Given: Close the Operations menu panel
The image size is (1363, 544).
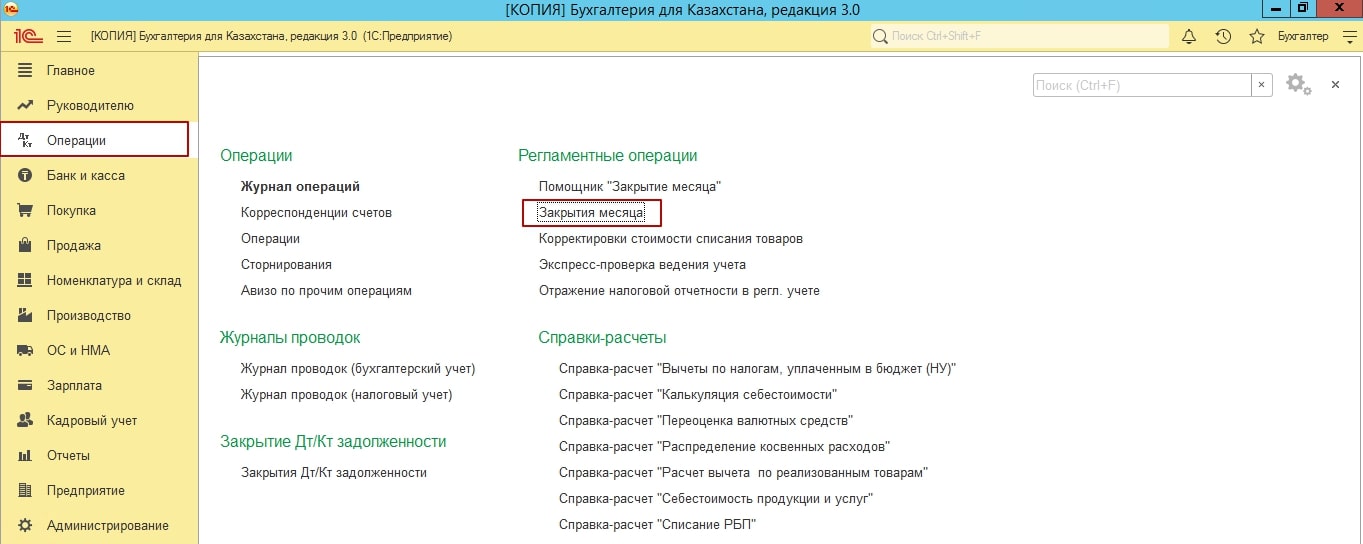Looking at the screenshot, I should pyautogui.click(x=1335, y=85).
